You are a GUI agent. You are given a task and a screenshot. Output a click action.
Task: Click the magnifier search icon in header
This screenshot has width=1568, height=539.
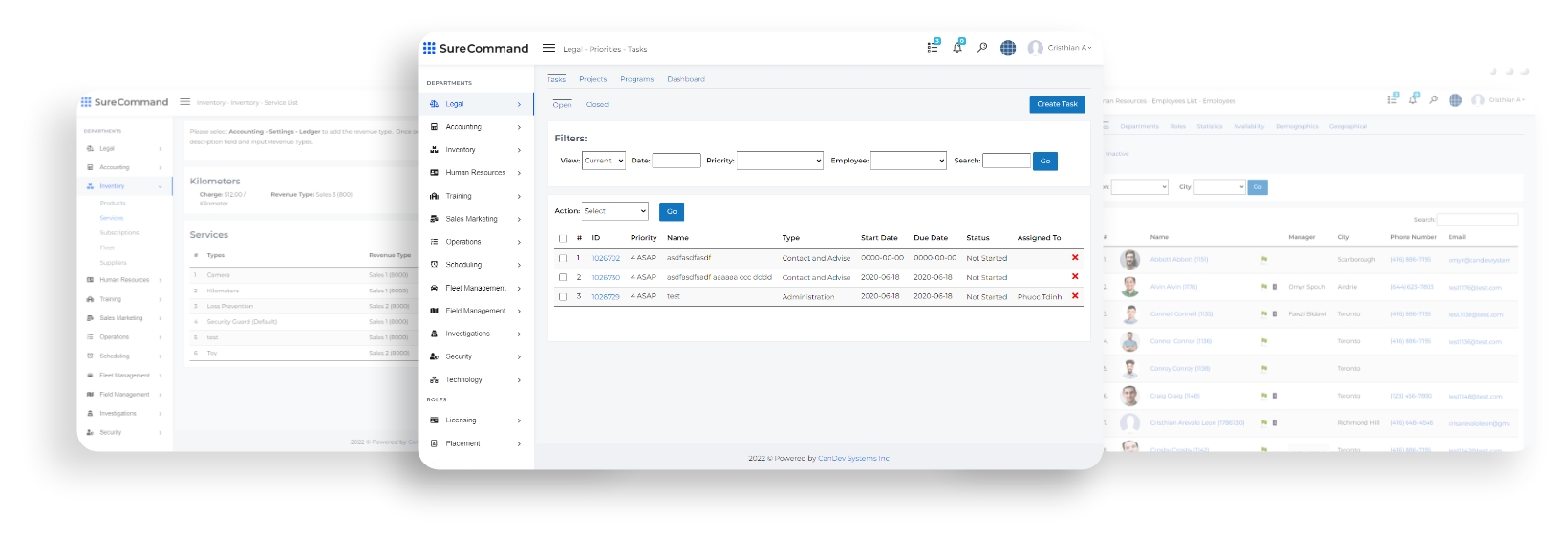point(982,48)
